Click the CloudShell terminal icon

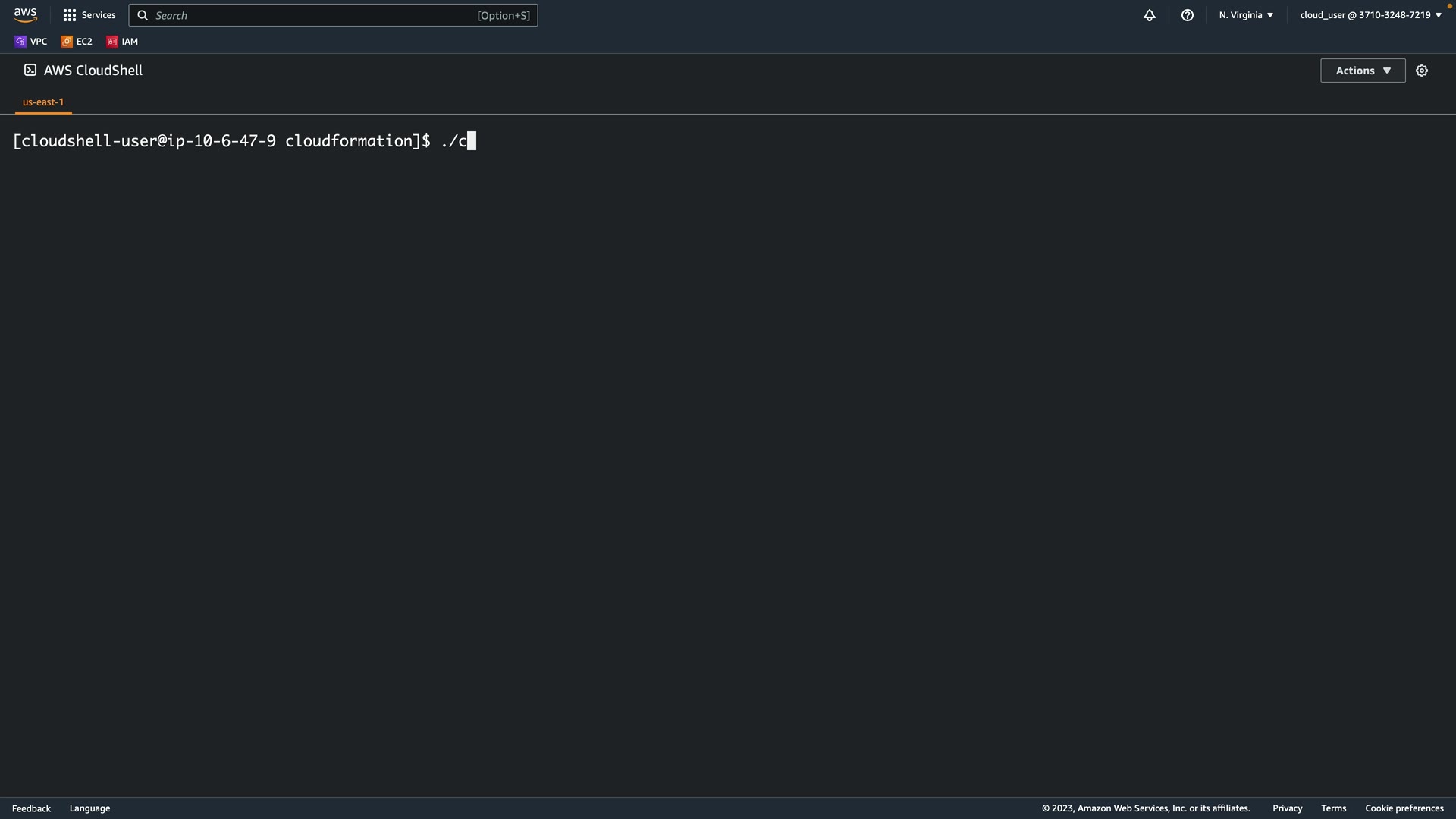pos(30,70)
